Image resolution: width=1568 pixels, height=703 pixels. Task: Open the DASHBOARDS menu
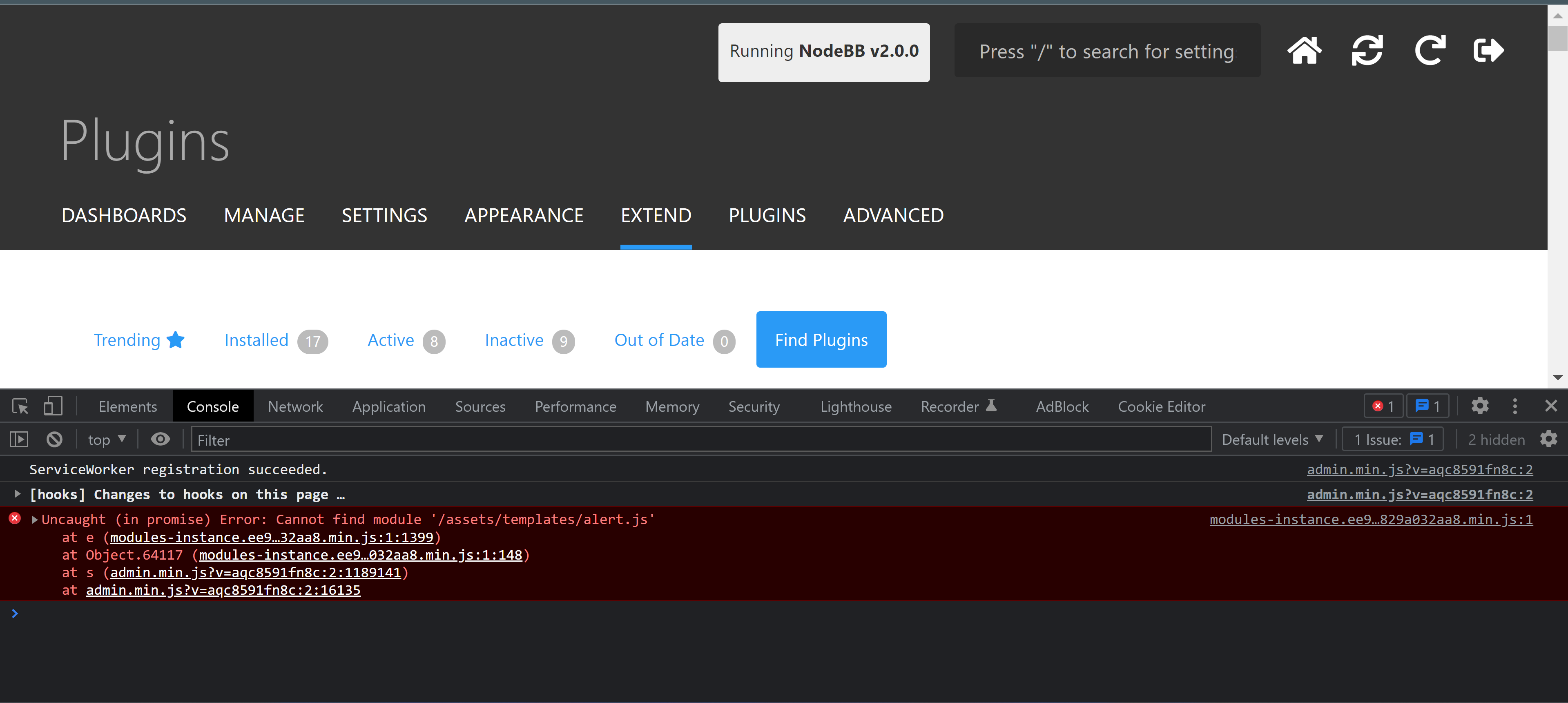[124, 215]
